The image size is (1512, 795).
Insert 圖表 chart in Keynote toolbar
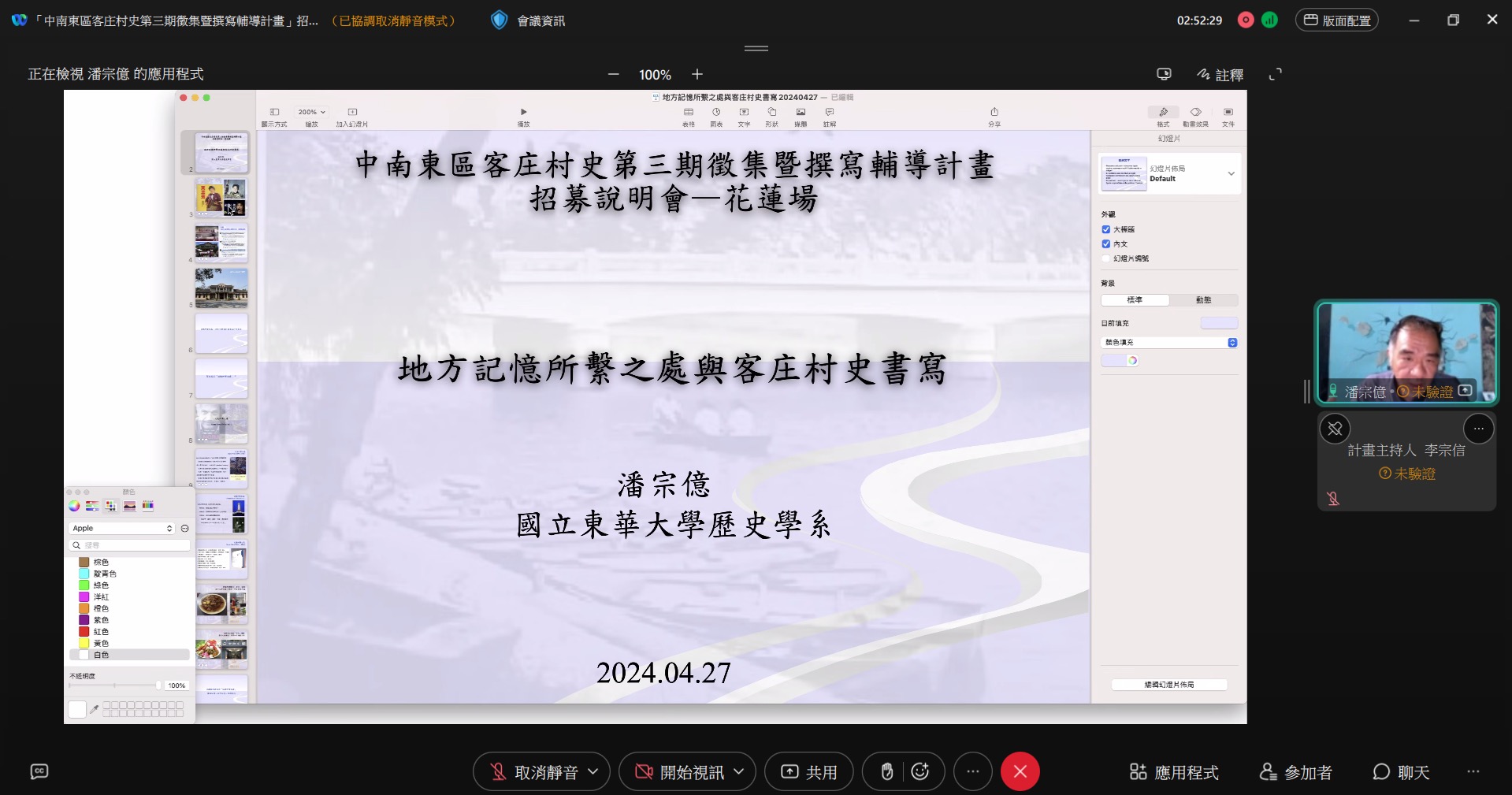(716, 117)
